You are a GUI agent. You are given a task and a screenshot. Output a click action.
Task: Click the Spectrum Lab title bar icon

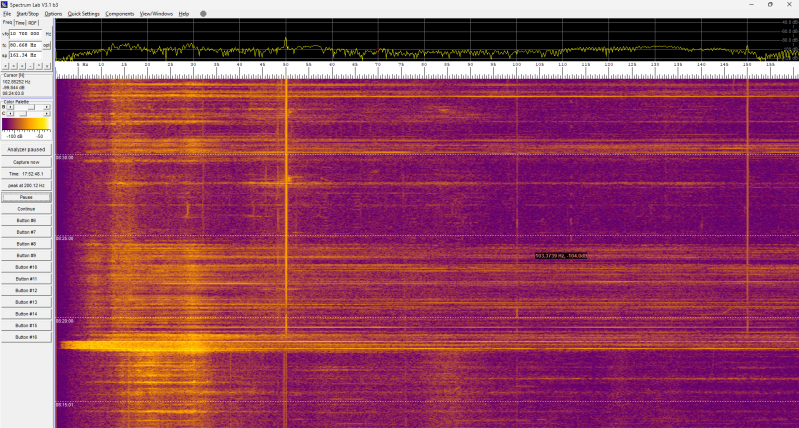pos(5,4)
